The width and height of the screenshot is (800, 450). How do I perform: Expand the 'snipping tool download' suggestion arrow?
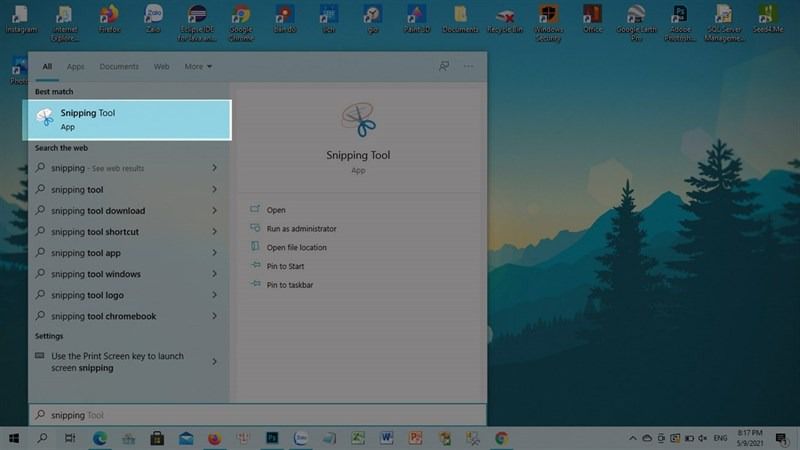pos(214,210)
